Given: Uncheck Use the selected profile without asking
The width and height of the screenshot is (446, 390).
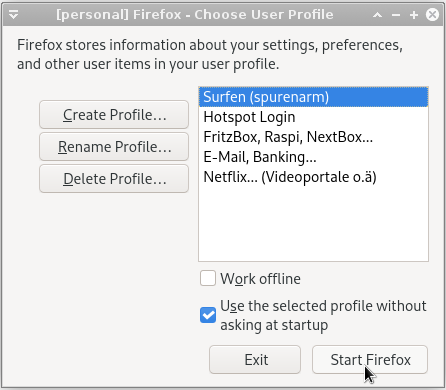Looking at the screenshot, I should coord(208,315).
